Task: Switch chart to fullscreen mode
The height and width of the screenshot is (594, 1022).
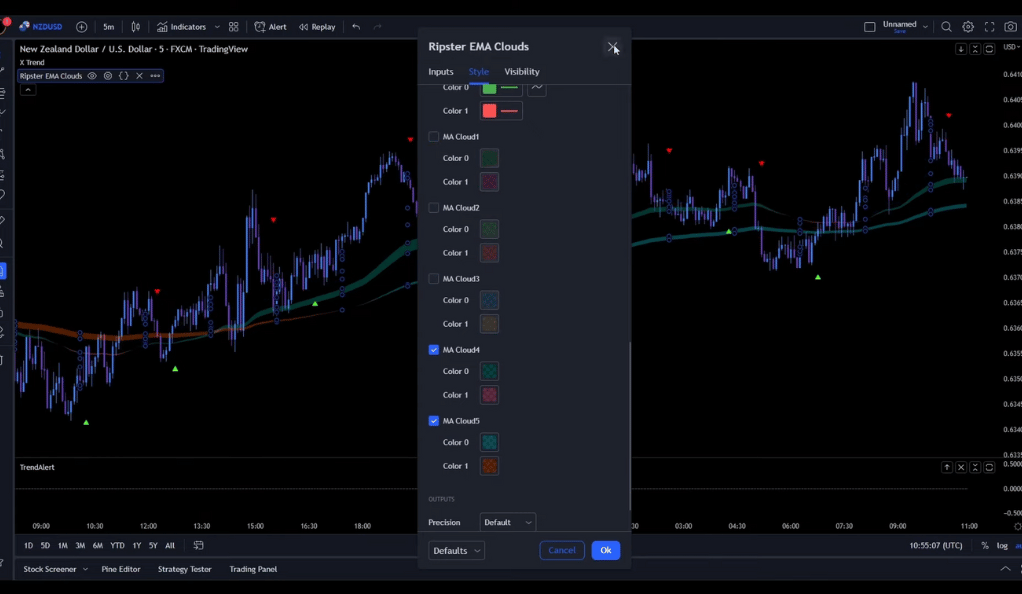Action: 989,27
